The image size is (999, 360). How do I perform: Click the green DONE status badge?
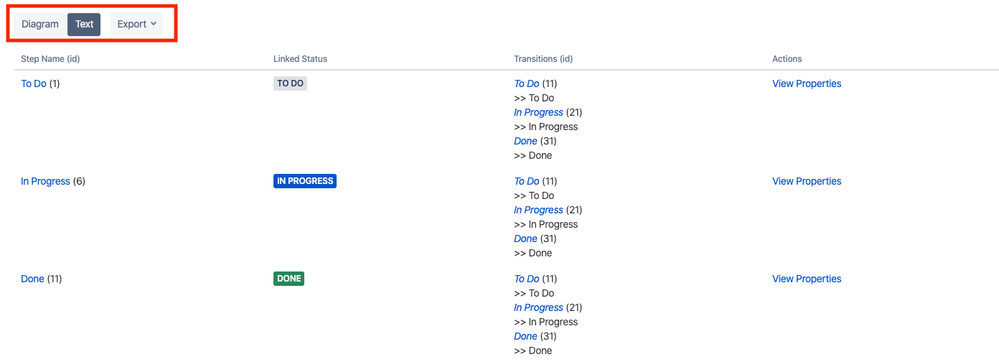[x=289, y=278]
